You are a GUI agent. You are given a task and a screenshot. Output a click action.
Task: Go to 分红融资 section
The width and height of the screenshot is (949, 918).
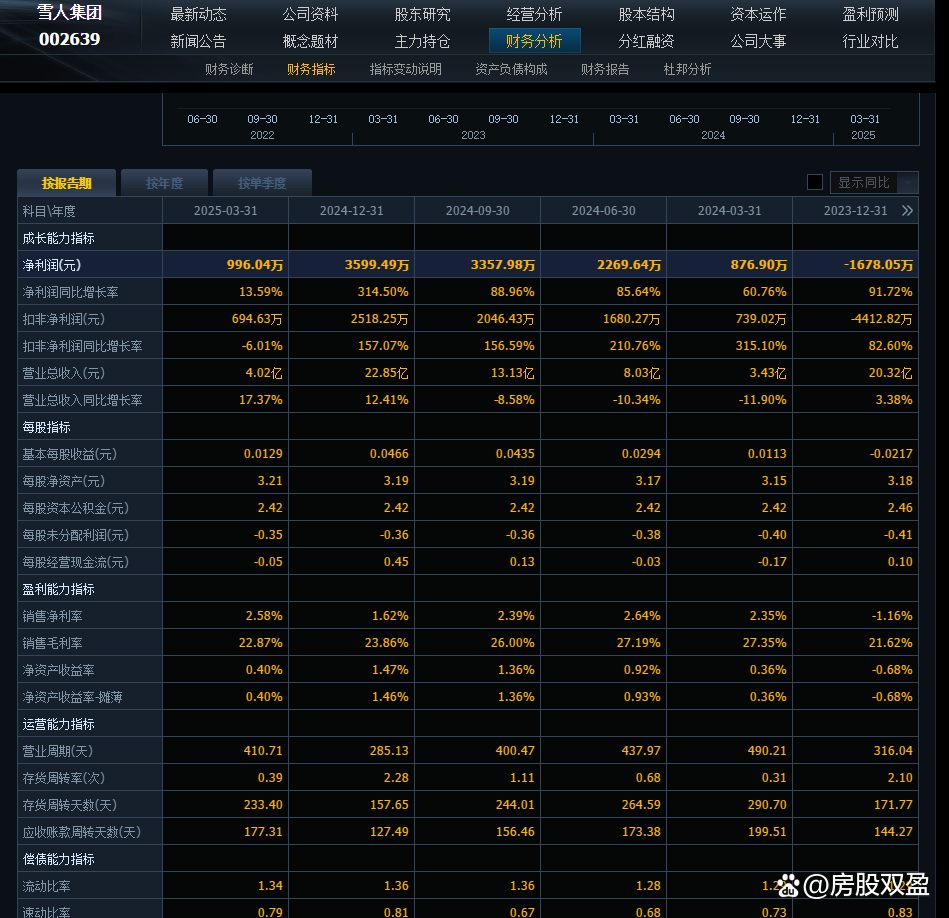(647, 41)
